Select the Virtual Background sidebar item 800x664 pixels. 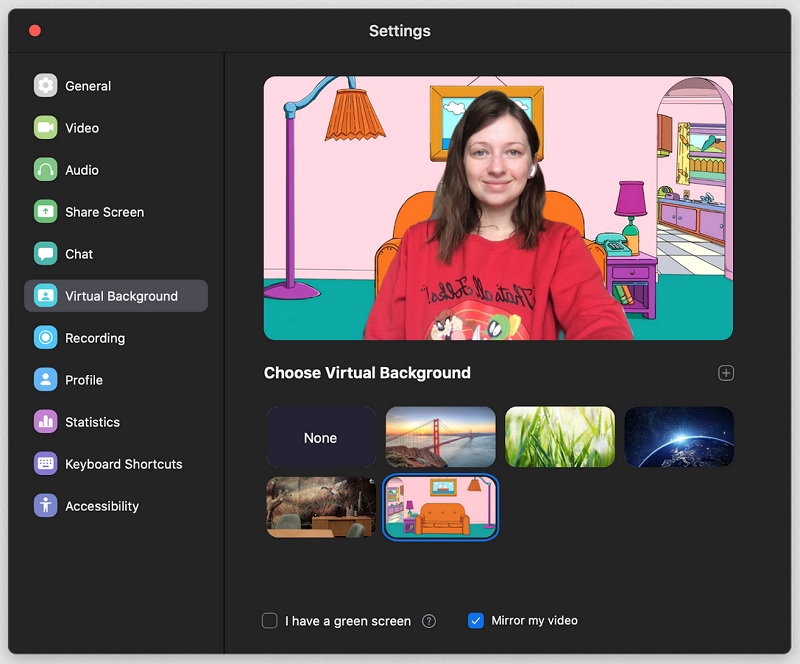coord(120,296)
